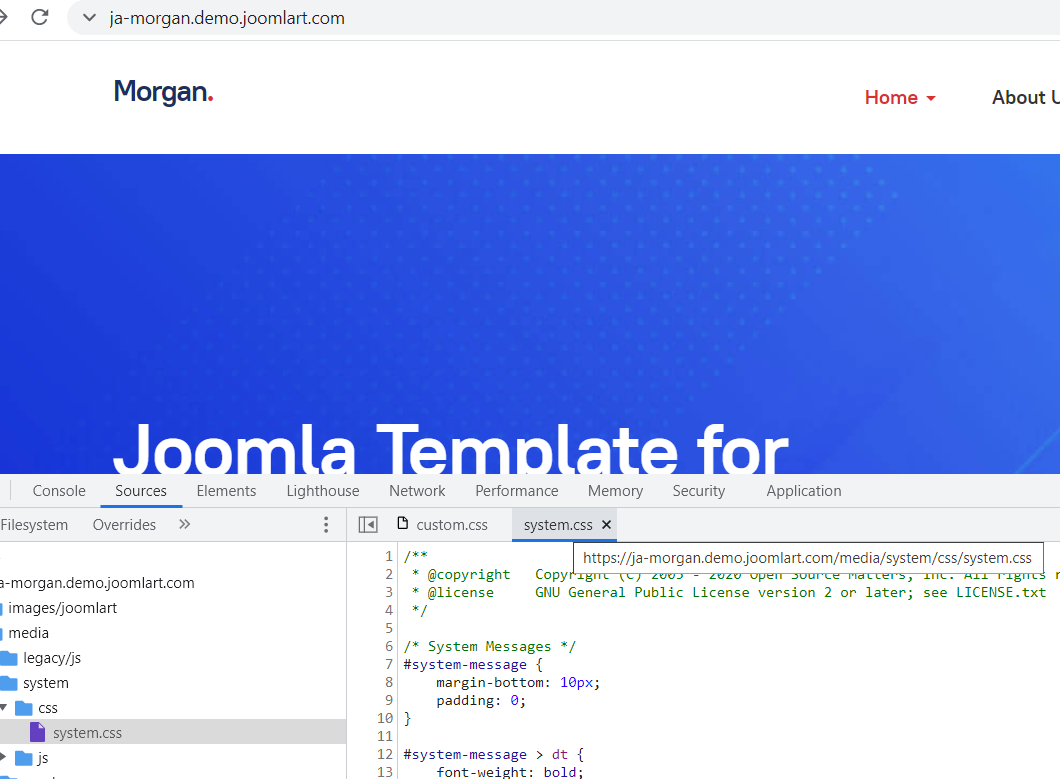Click the site info chevron in address bar

pos(90,18)
